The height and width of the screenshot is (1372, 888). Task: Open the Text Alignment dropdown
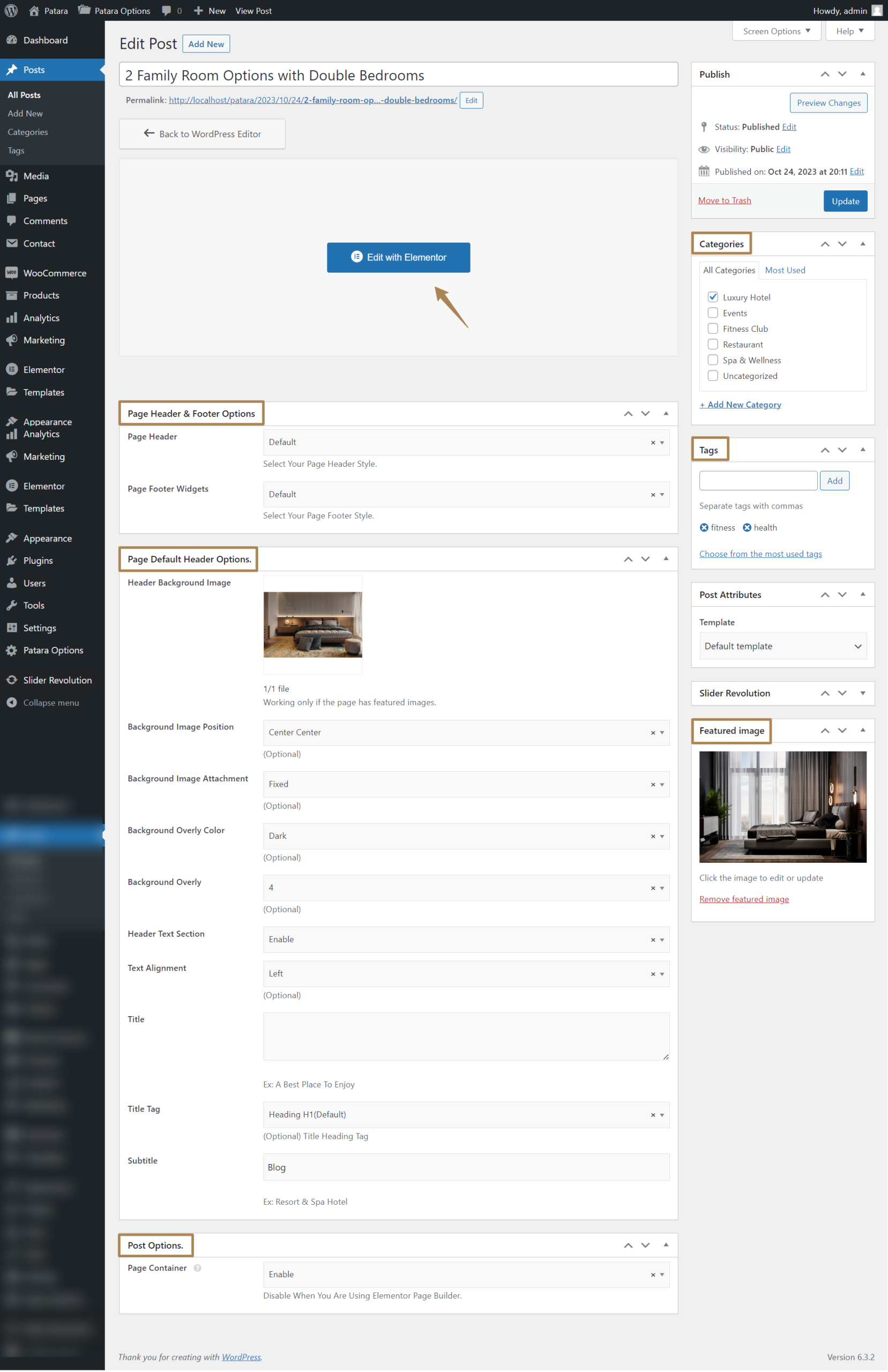pos(466,974)
